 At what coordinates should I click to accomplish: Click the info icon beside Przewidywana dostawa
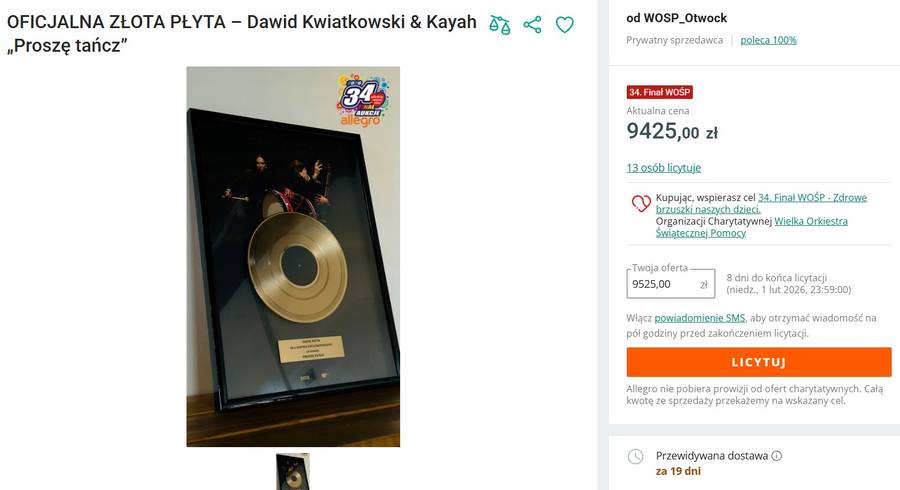pos(777,456)
